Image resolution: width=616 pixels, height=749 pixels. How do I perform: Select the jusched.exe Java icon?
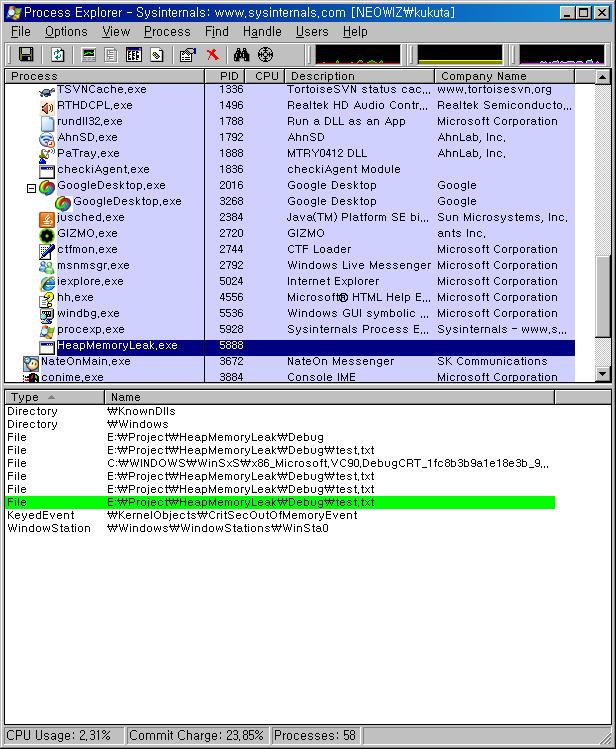[x=47, y=219]
